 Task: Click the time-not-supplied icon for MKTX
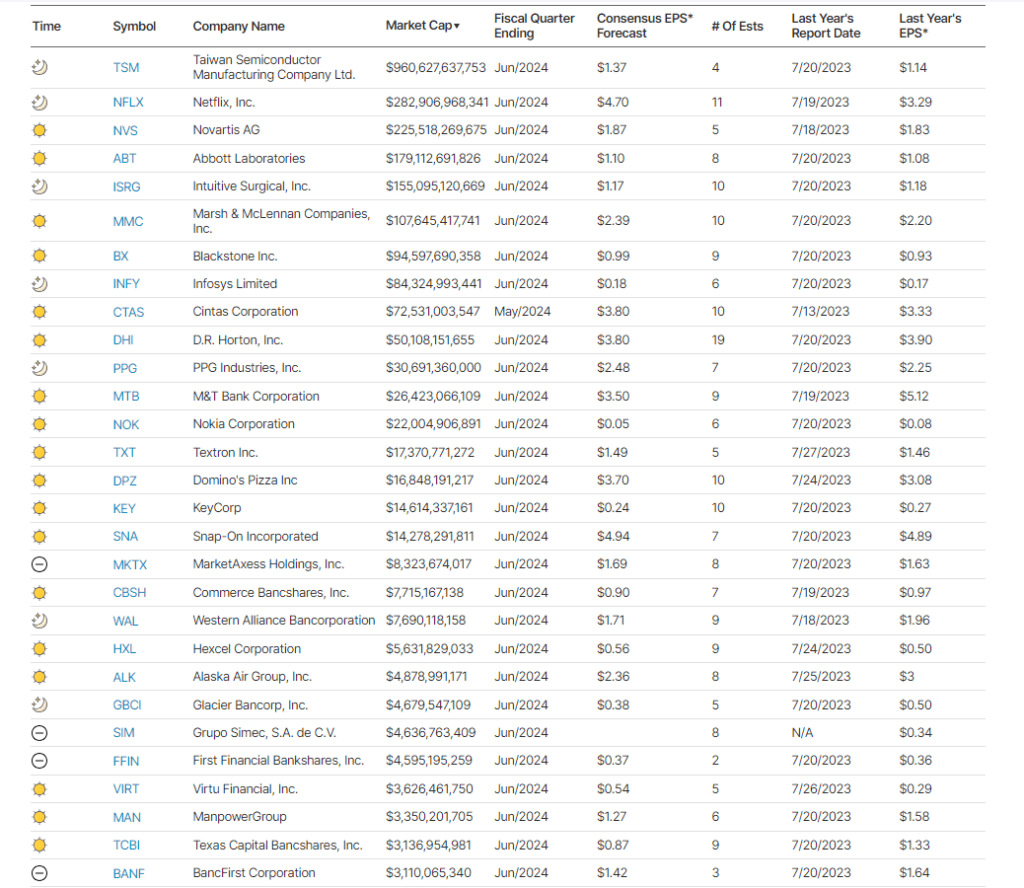(x=39, y=564)
